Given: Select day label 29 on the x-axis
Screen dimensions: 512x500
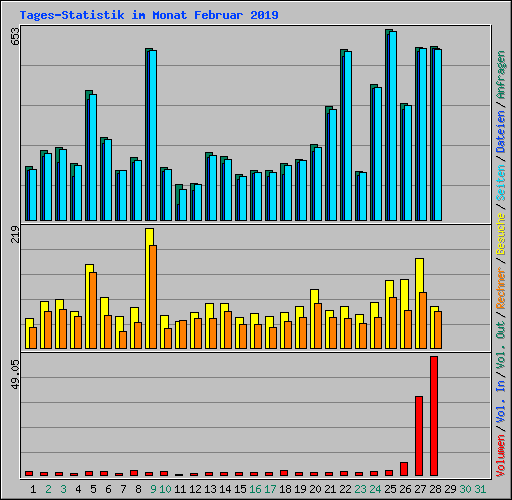Looking at the screenshot, I should (450, 489).
